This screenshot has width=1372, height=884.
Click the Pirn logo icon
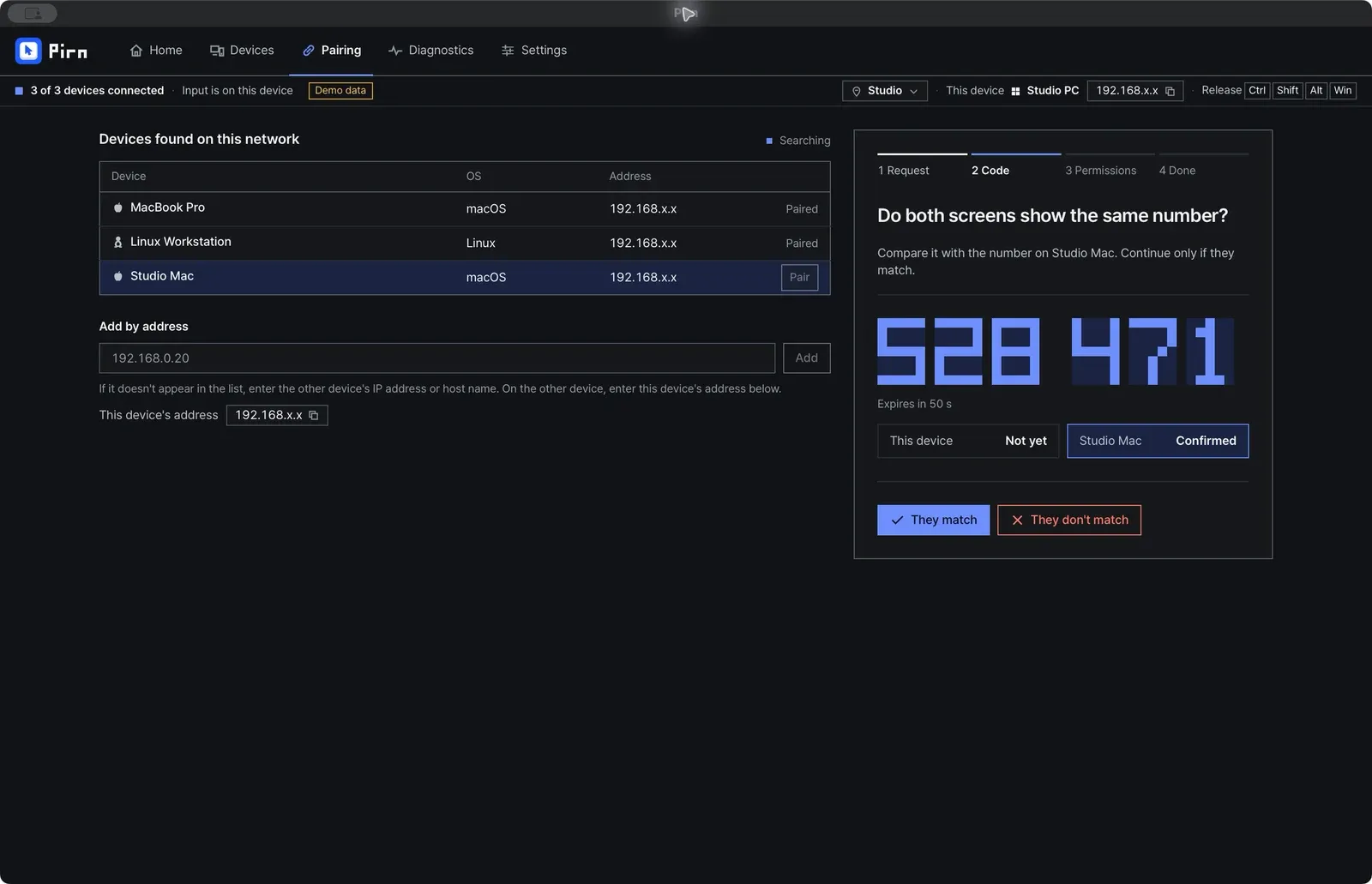(28, 51)
